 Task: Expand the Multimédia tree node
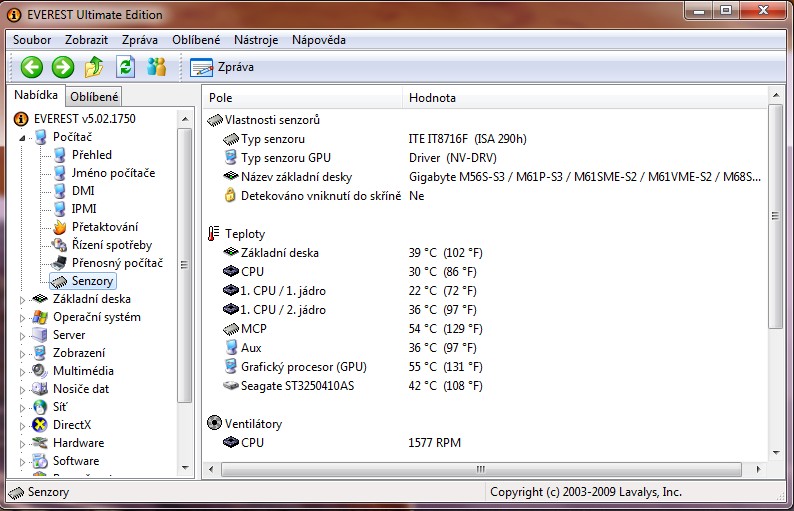tap(22, 372)
